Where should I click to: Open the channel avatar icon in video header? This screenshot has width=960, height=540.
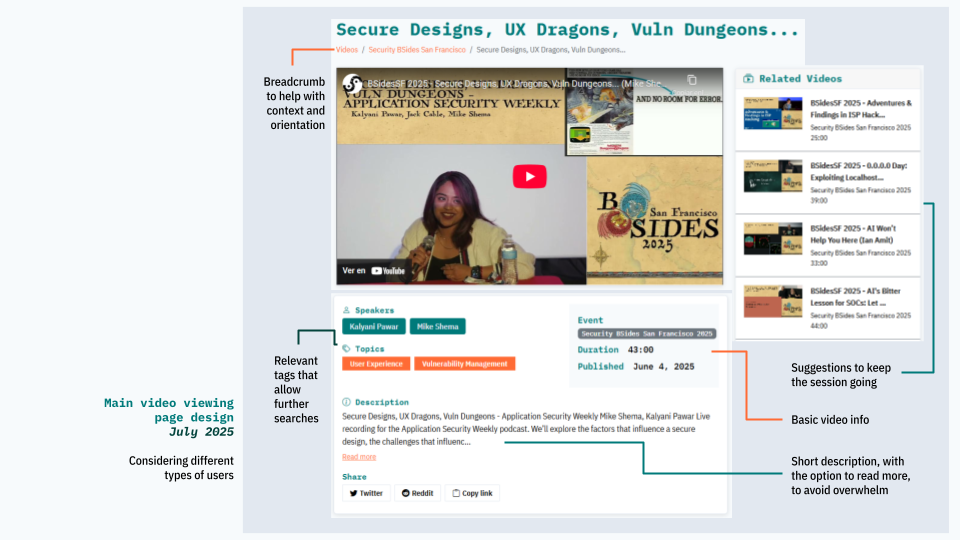(x=352, y=83)
